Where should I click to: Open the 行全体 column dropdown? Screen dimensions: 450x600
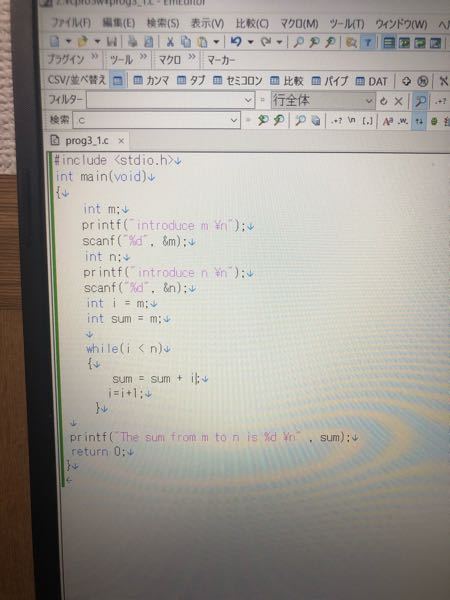point(369,101)
